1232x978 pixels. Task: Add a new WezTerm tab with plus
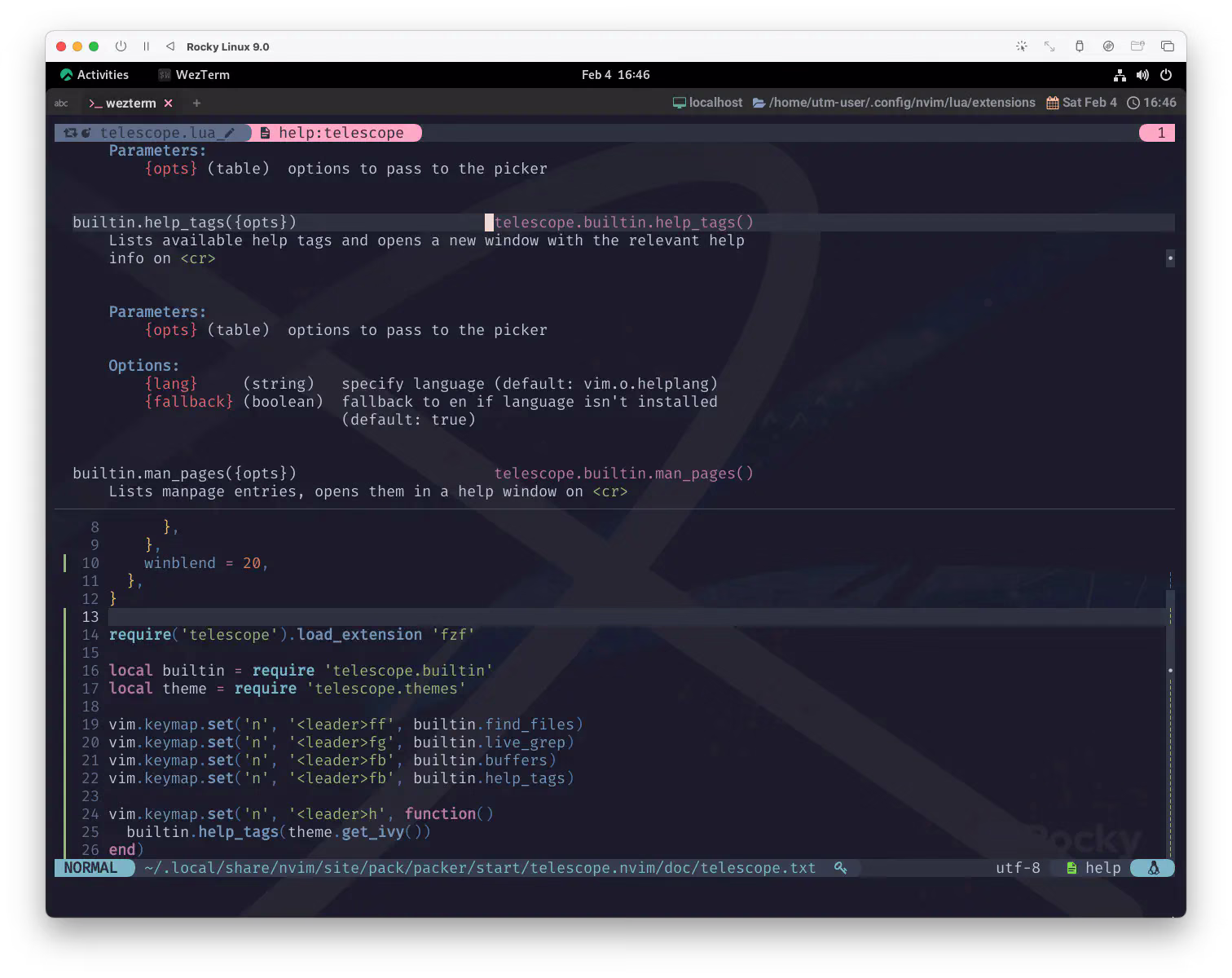(196, 104)
